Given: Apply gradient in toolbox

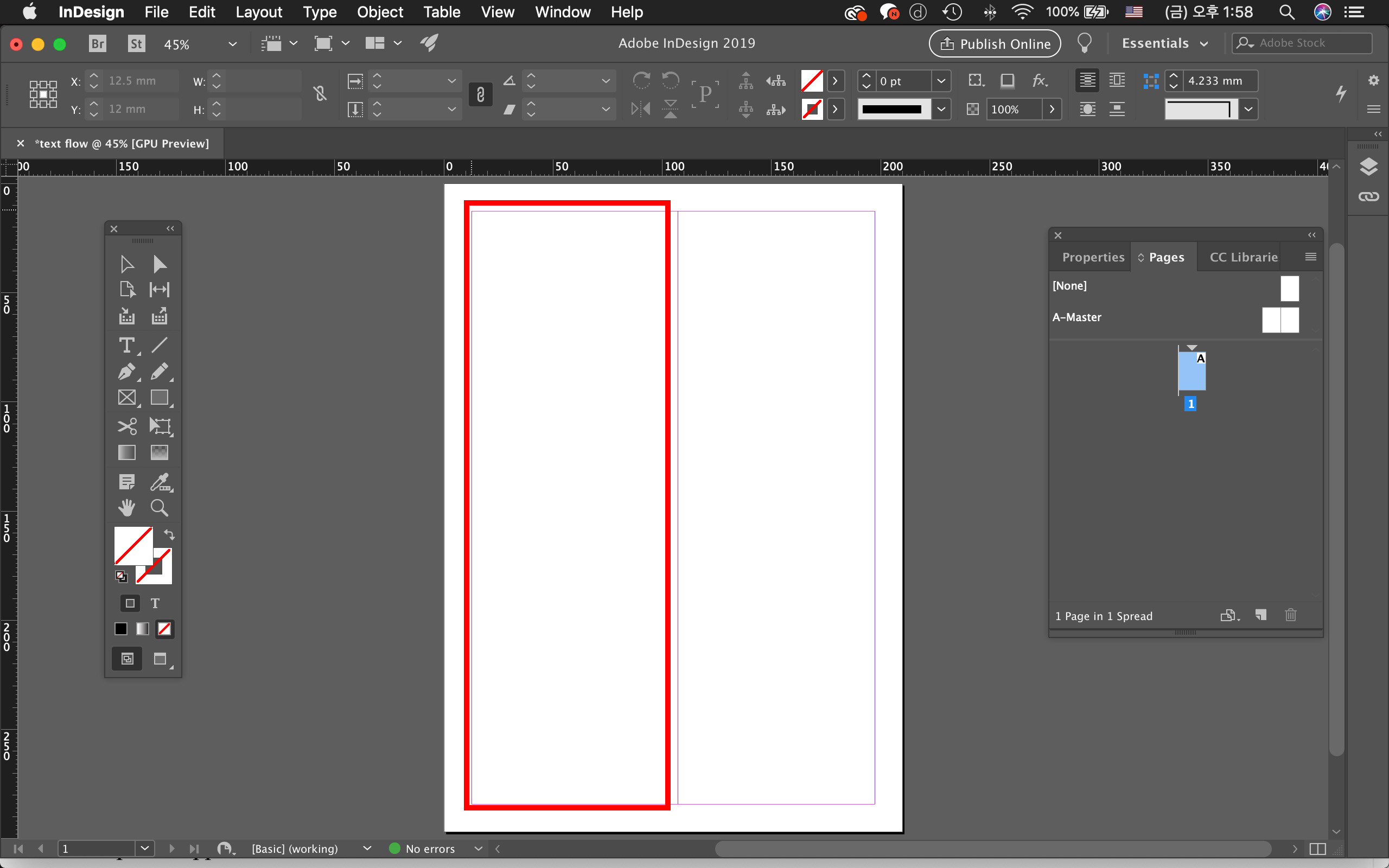Looking at the screenshot, I should (x=142, y=629).
